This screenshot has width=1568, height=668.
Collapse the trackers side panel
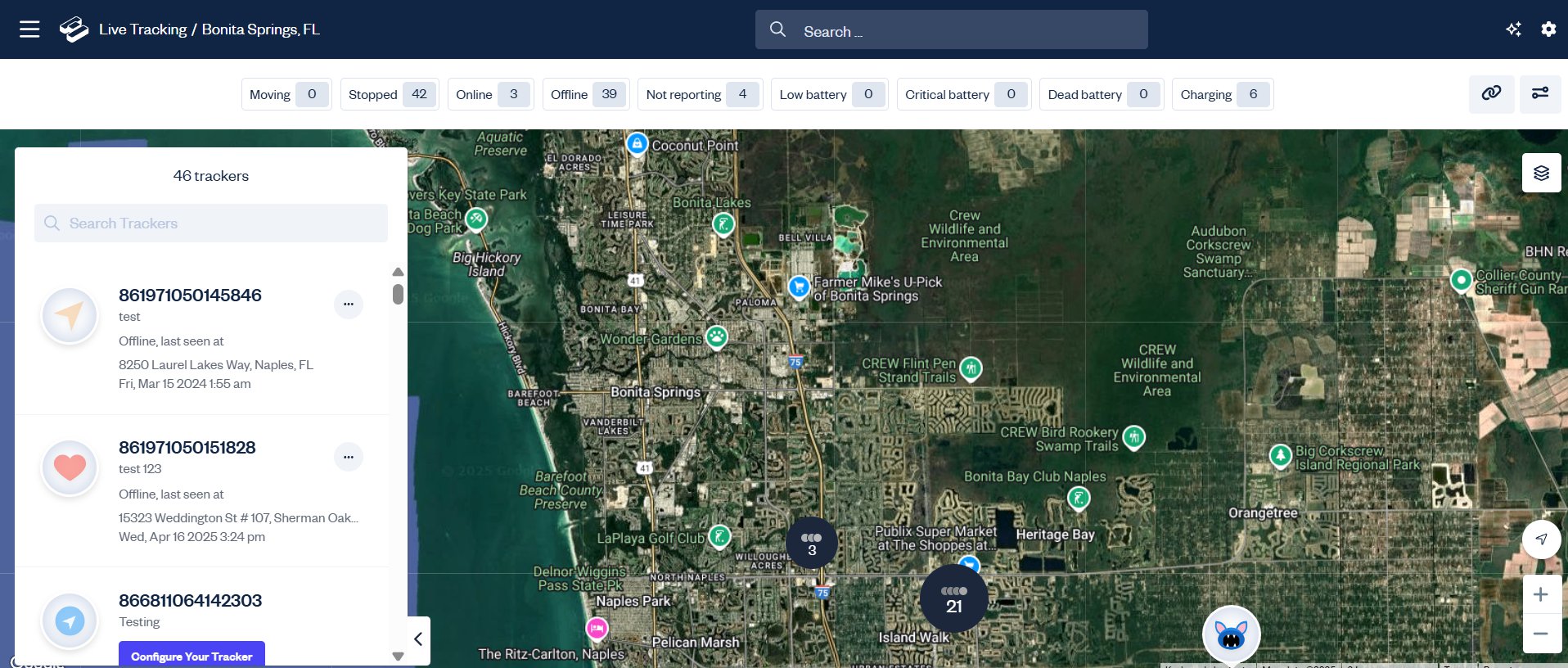pyautogui.click(x=418, y=639)
